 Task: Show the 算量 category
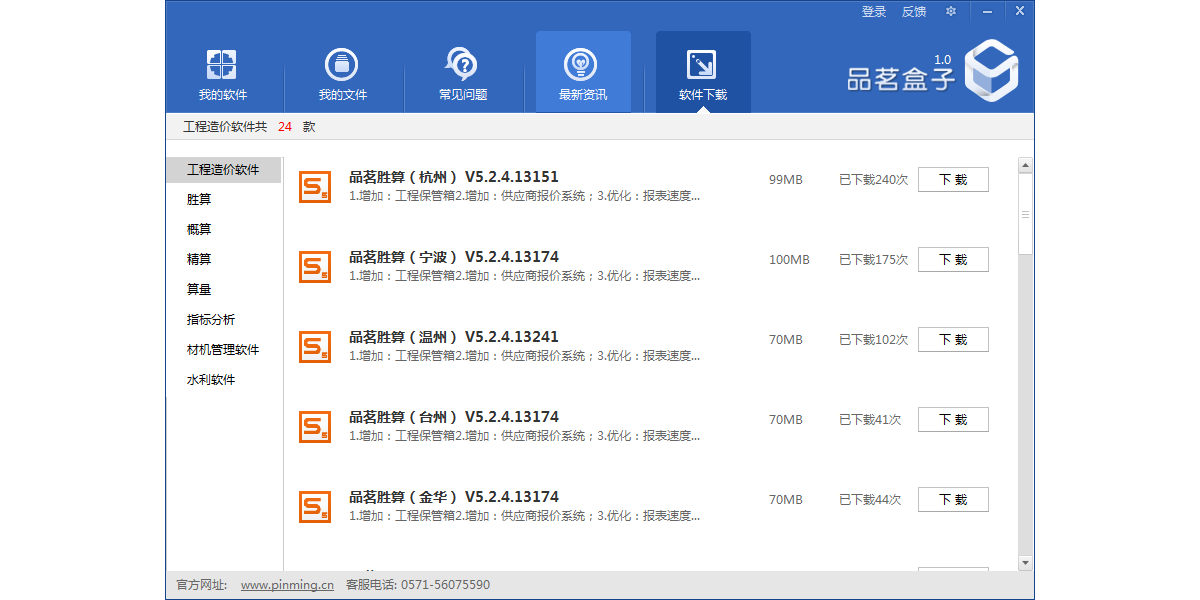[199, 290]
